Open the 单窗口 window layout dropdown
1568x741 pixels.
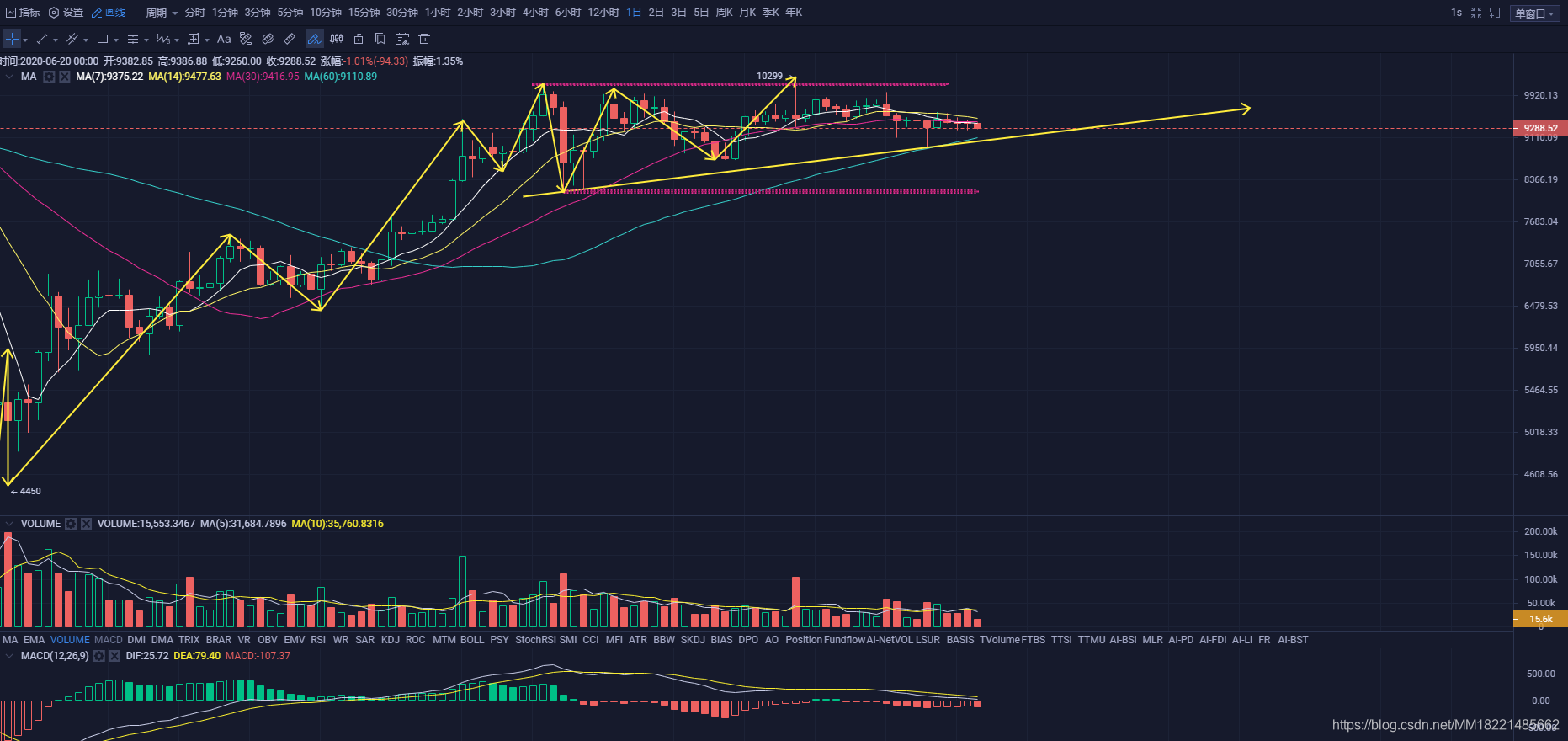coord(1534,13)
